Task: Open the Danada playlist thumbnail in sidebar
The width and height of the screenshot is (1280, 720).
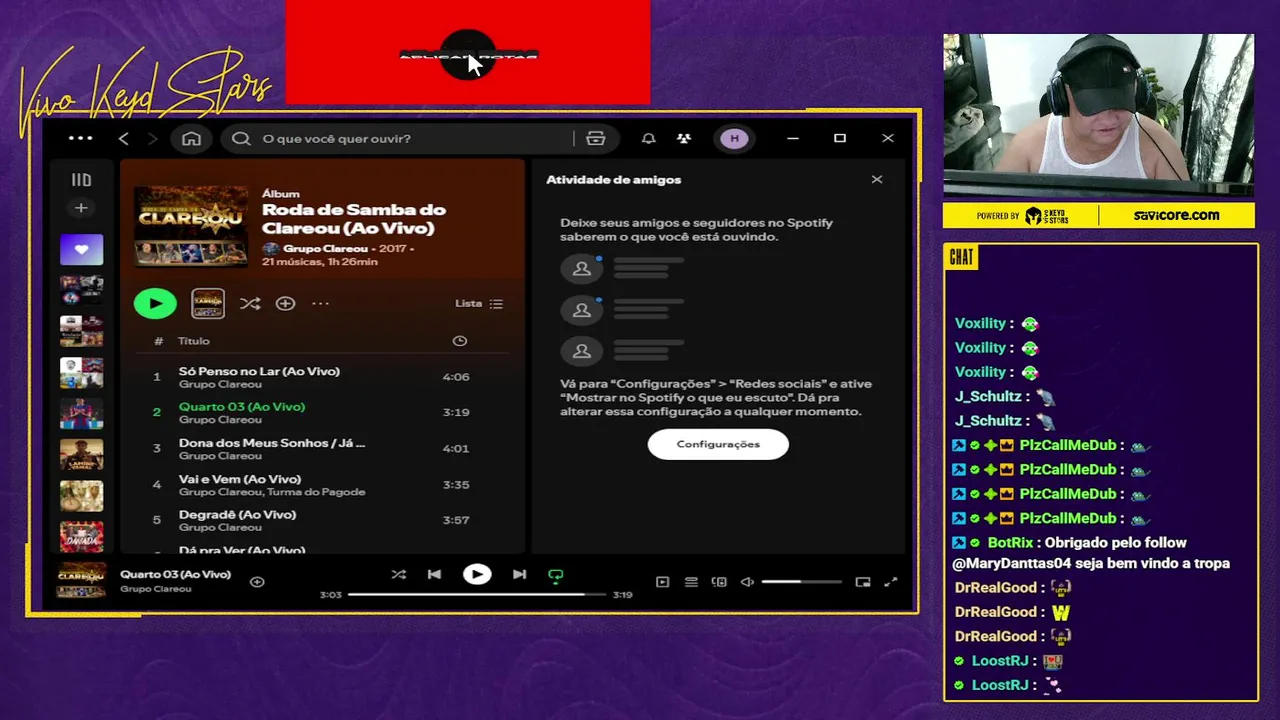Action: (81, 536)
